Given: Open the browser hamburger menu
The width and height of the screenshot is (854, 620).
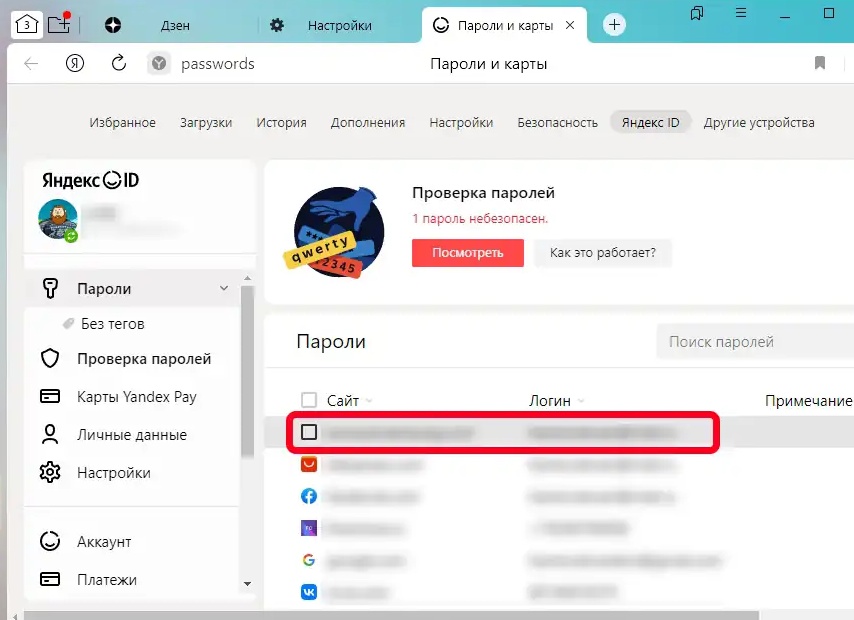Looking at the screenshot, I should 741,12.
